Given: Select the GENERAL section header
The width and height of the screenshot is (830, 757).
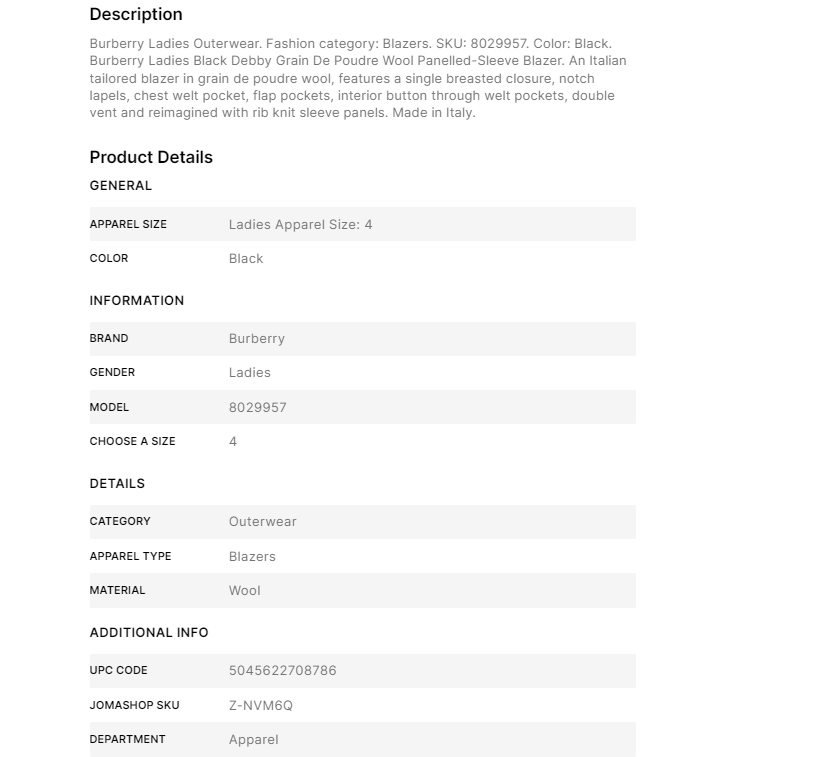Looking at the screenshot, I should click(121, 185).
